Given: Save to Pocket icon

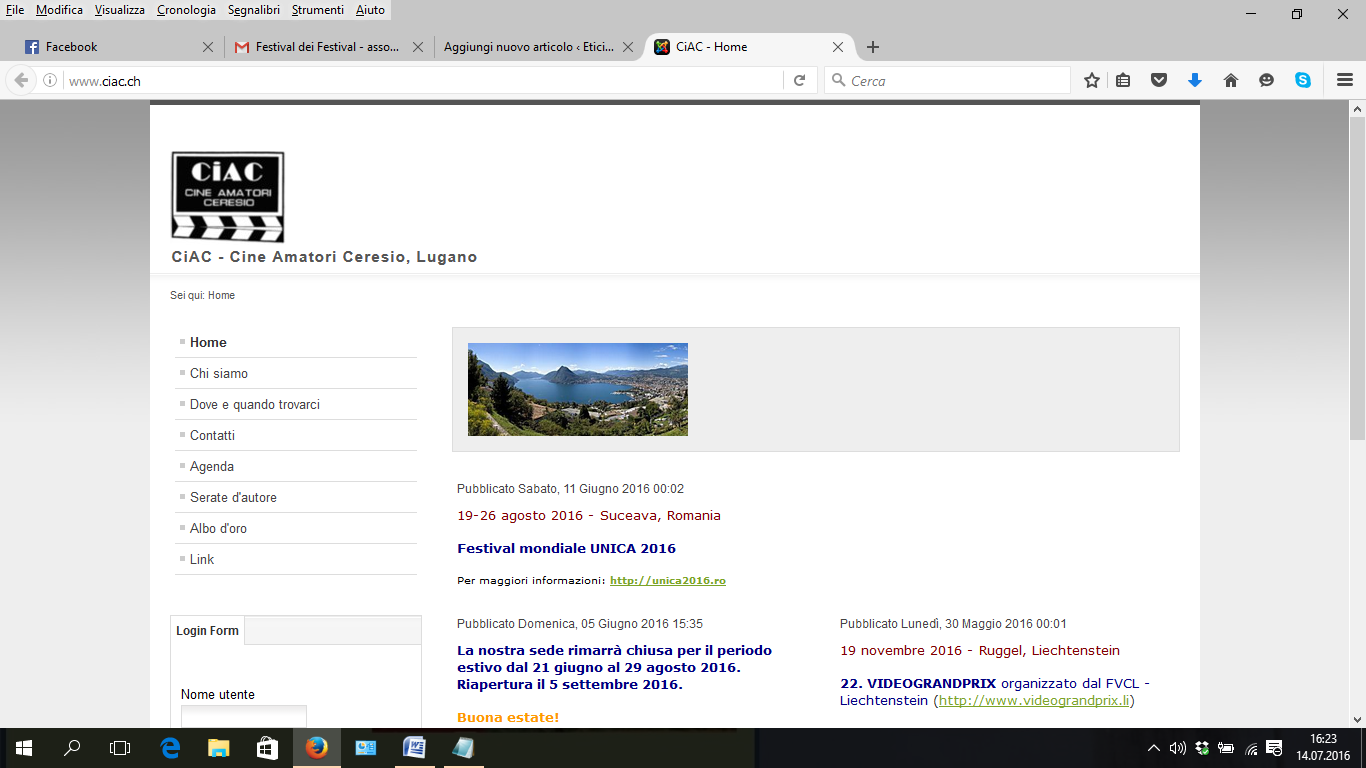Looking at the screenshot, I should 1159,81.
